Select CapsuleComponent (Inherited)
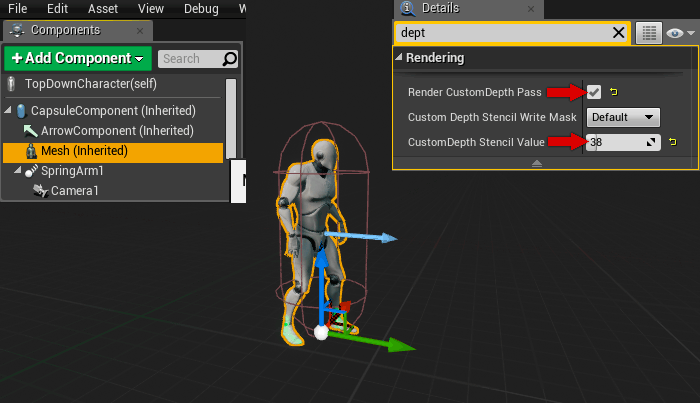700x403 pixels. (x=113, y=111)
